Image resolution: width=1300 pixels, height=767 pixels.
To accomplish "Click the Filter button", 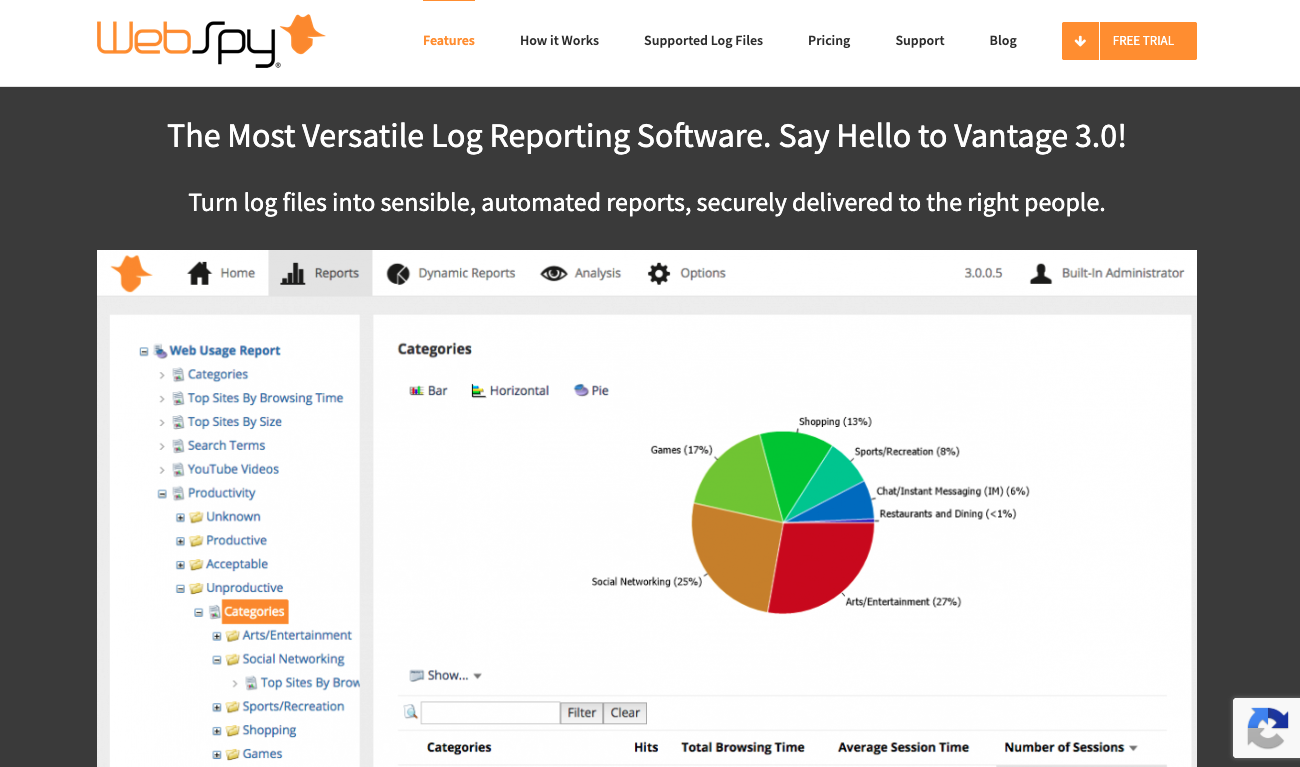I will pyautogui.click(x=582, y=713).
